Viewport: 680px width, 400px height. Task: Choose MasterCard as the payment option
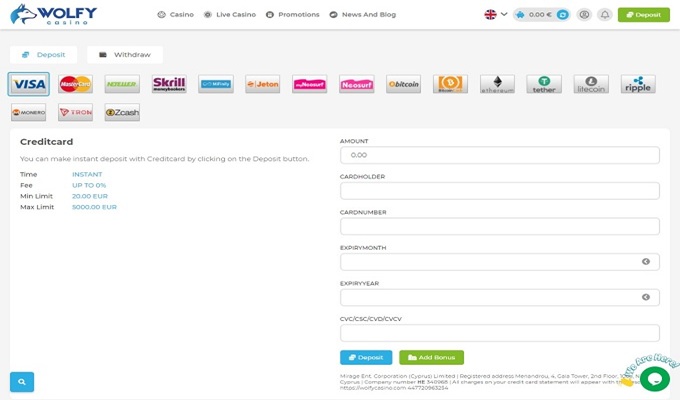point(75,84)
